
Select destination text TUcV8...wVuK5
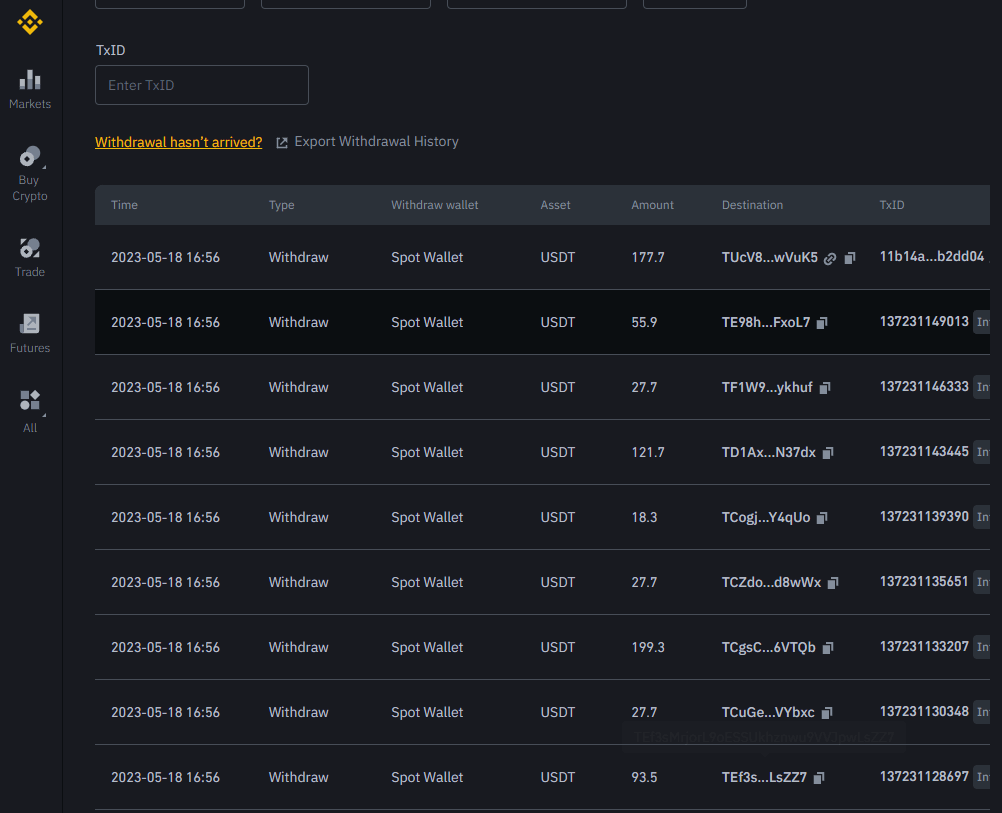click(x=769, y=258)
